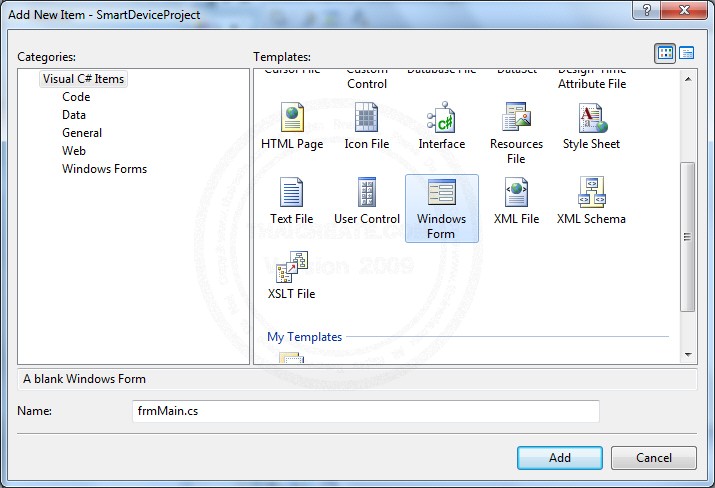The image size is (715, 488).
Task: Choose the XML Schema template icon
Action: (x=591, y=192)
